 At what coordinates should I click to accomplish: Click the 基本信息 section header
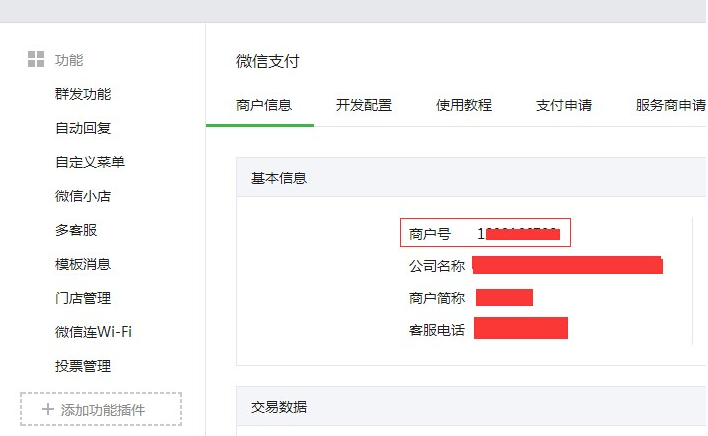coord(279,178)
